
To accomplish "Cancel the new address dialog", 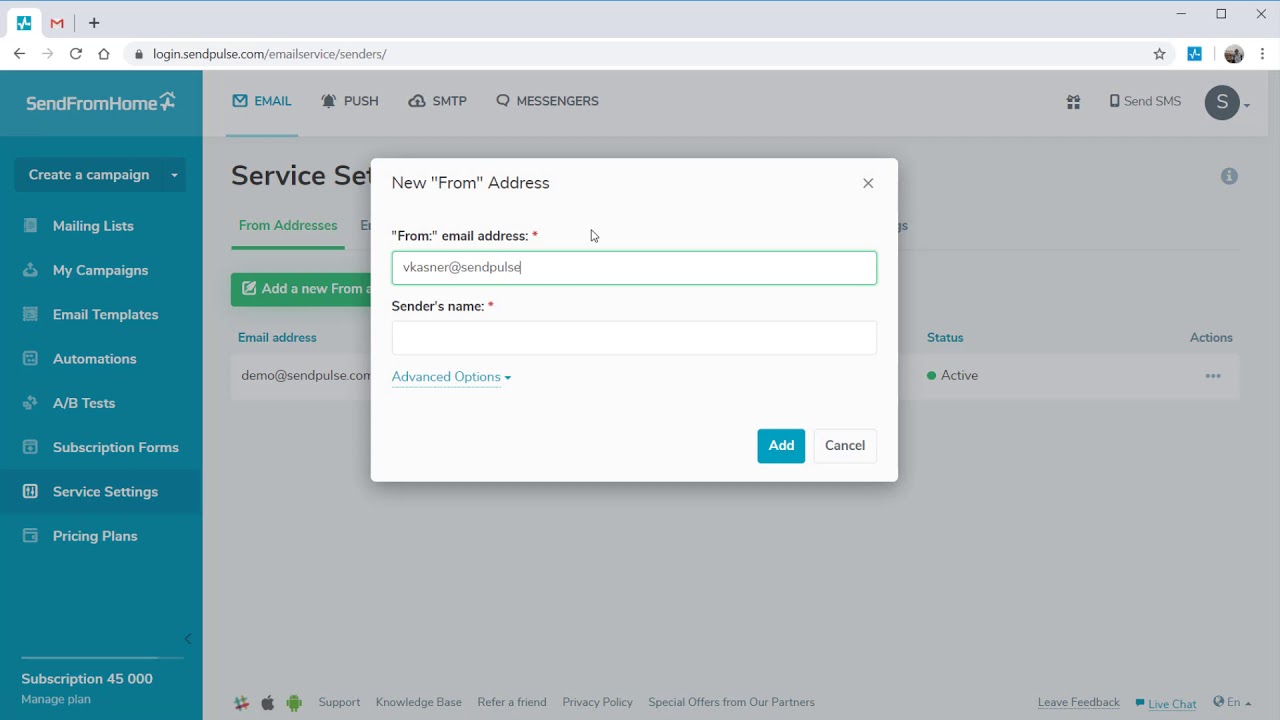I will [845, 446].
